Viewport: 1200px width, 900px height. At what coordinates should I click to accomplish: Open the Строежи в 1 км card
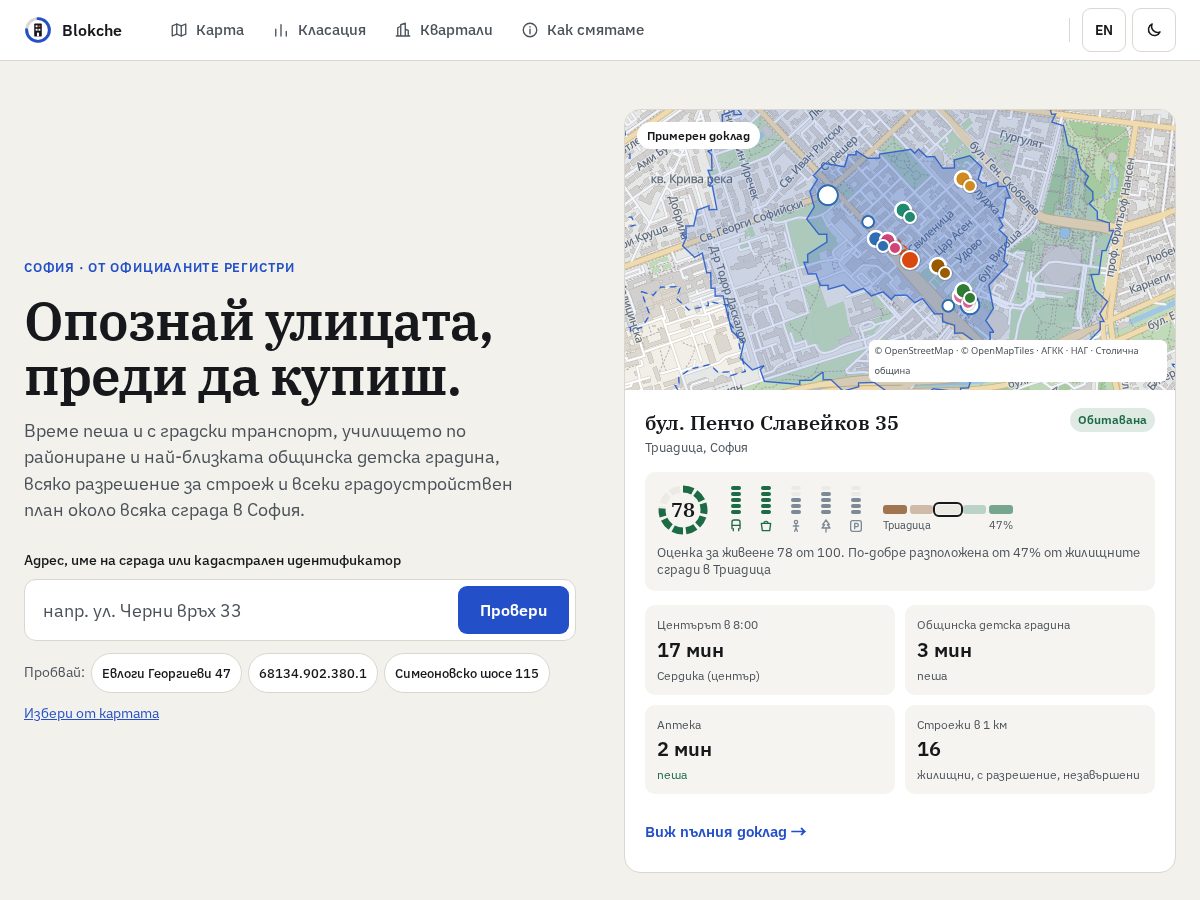pyautogui.click(x=1030, y=749)
